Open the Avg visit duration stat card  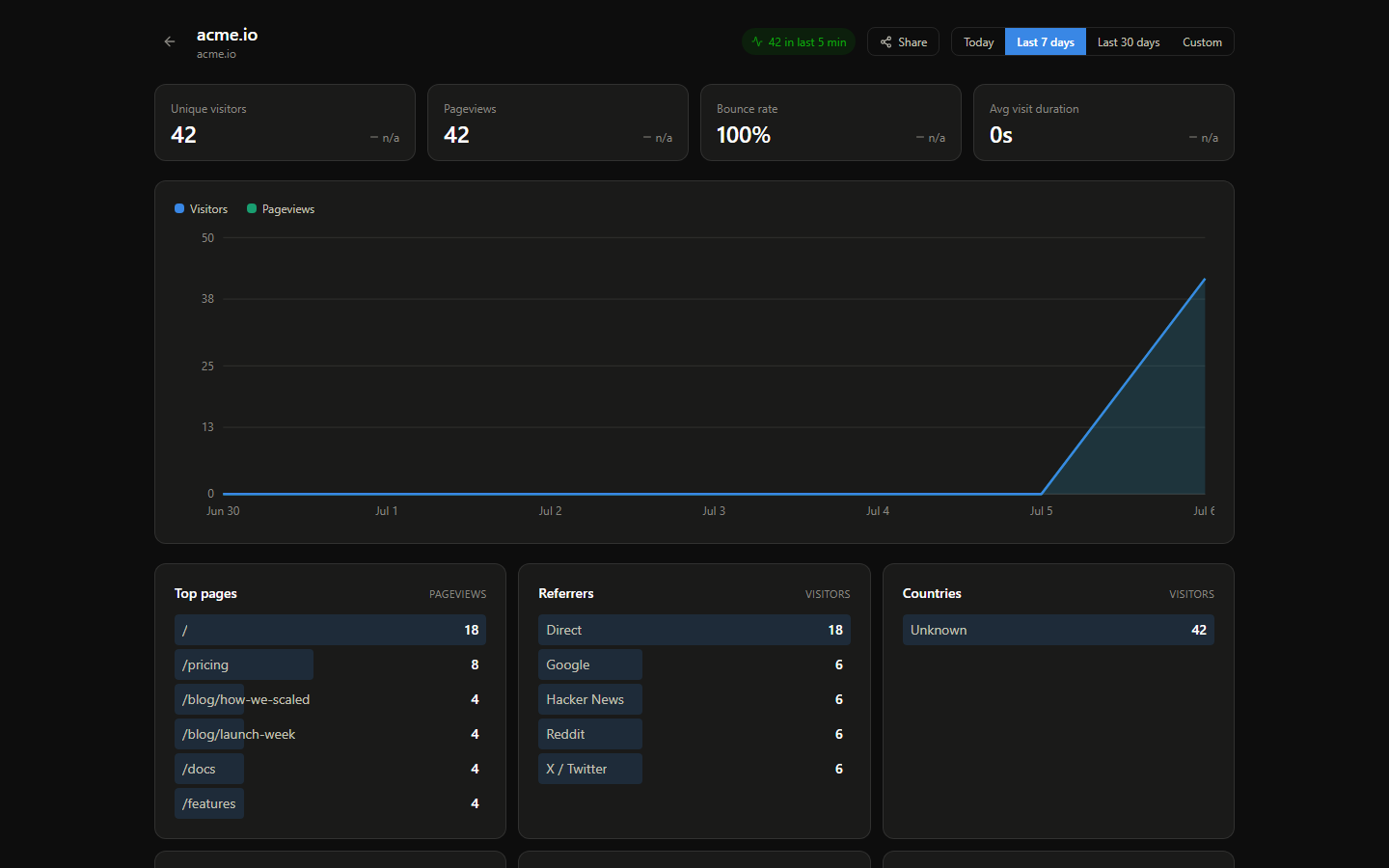1103,122
